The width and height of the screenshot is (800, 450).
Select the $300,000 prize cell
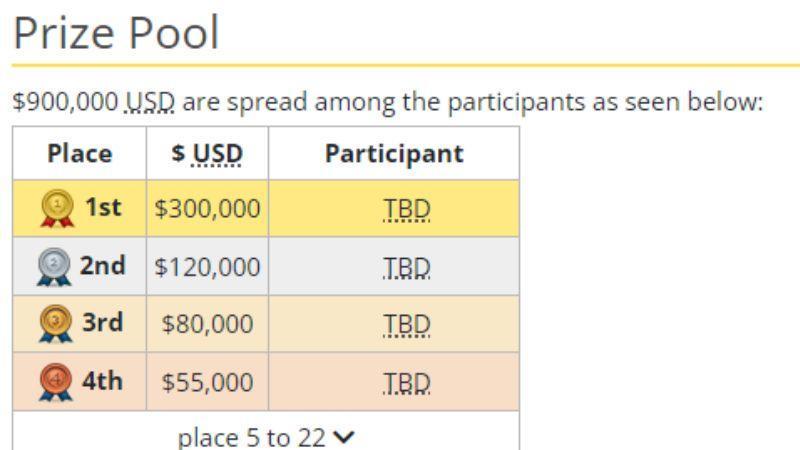point(207,208)
